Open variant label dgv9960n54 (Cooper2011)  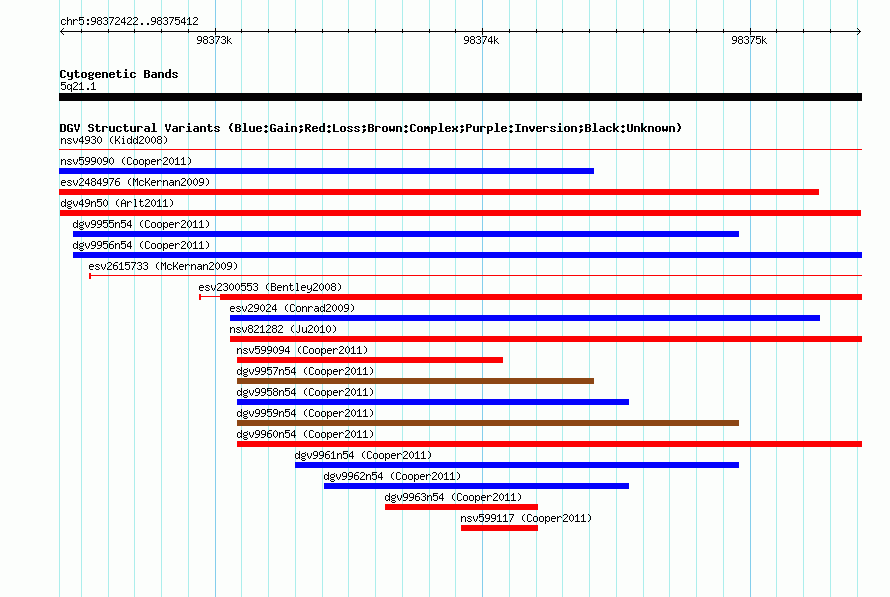[305, 434]
